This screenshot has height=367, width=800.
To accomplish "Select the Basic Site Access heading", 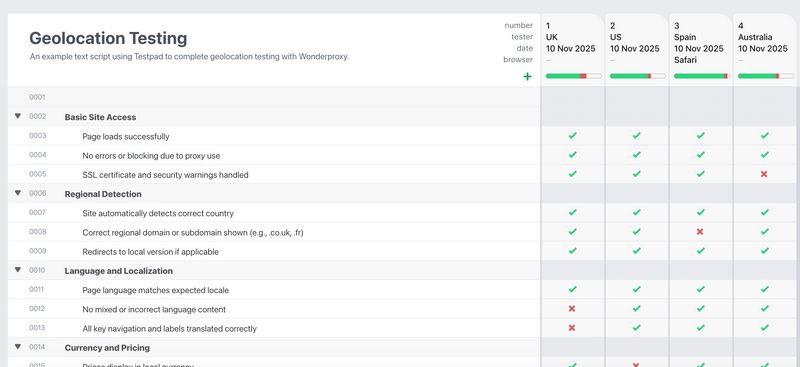I will click(100, 117).
